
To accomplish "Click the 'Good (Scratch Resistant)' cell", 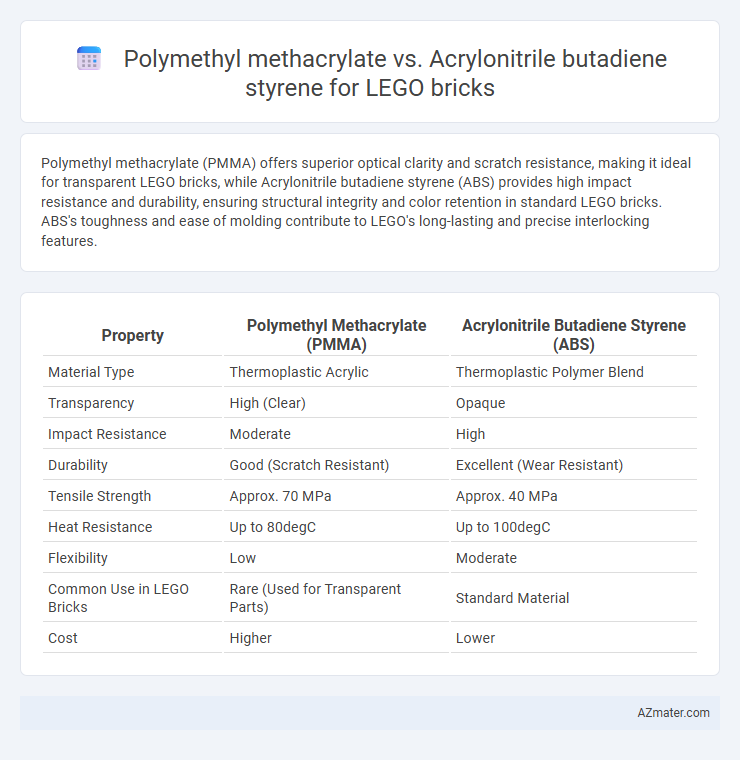I will point(309,465).
